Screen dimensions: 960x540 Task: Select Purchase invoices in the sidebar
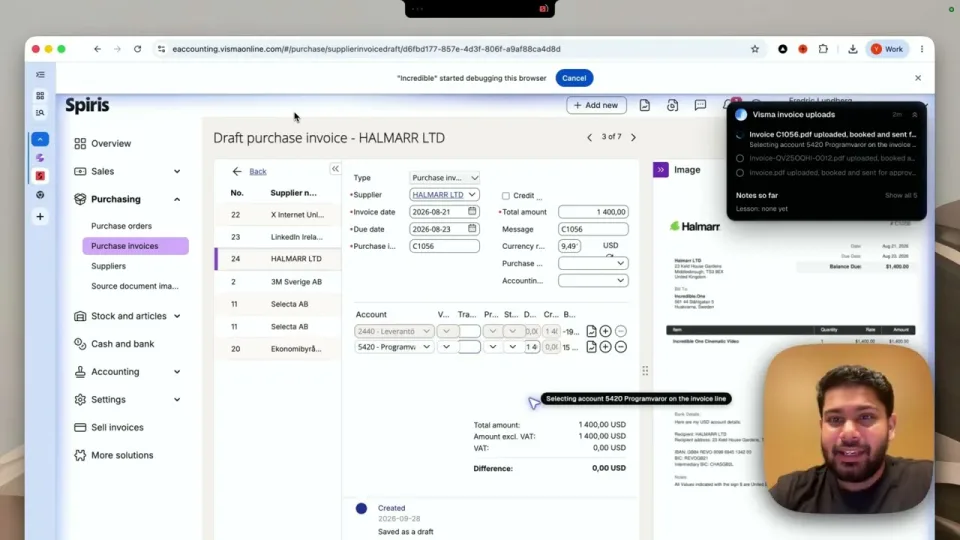coord(135,246)
